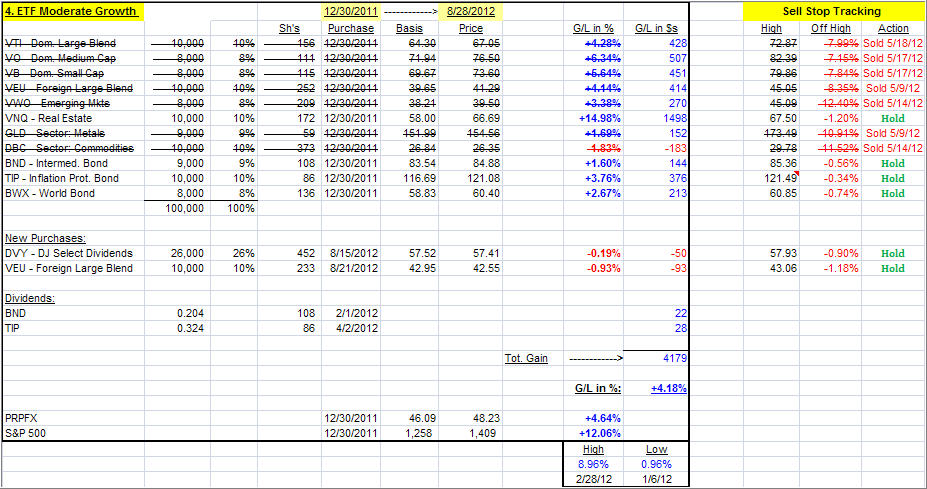Click the 1/6/12 low date cell
Screen dimensions: 927x489
656,479
